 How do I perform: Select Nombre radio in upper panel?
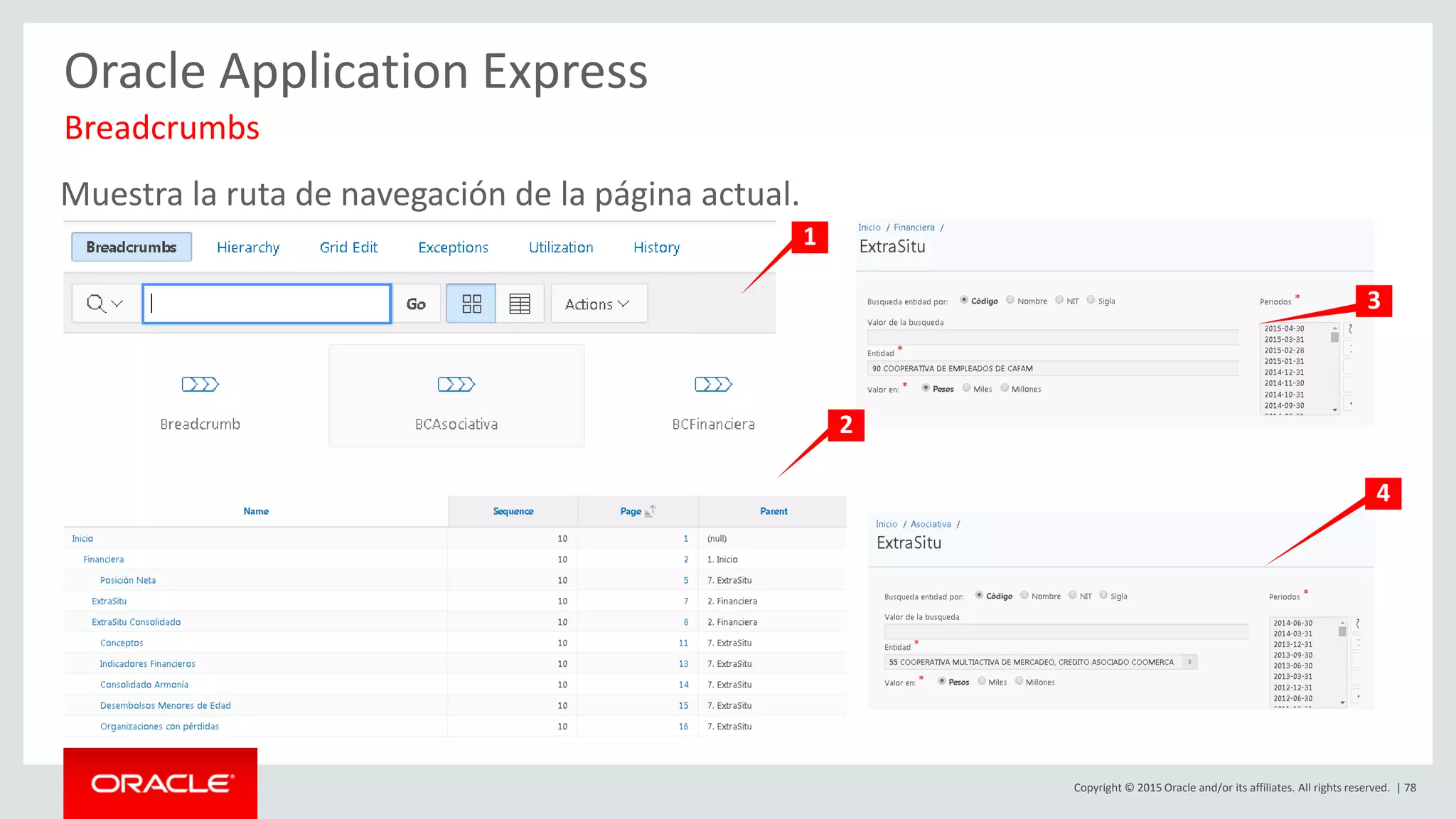click(x=1010, y=300)
